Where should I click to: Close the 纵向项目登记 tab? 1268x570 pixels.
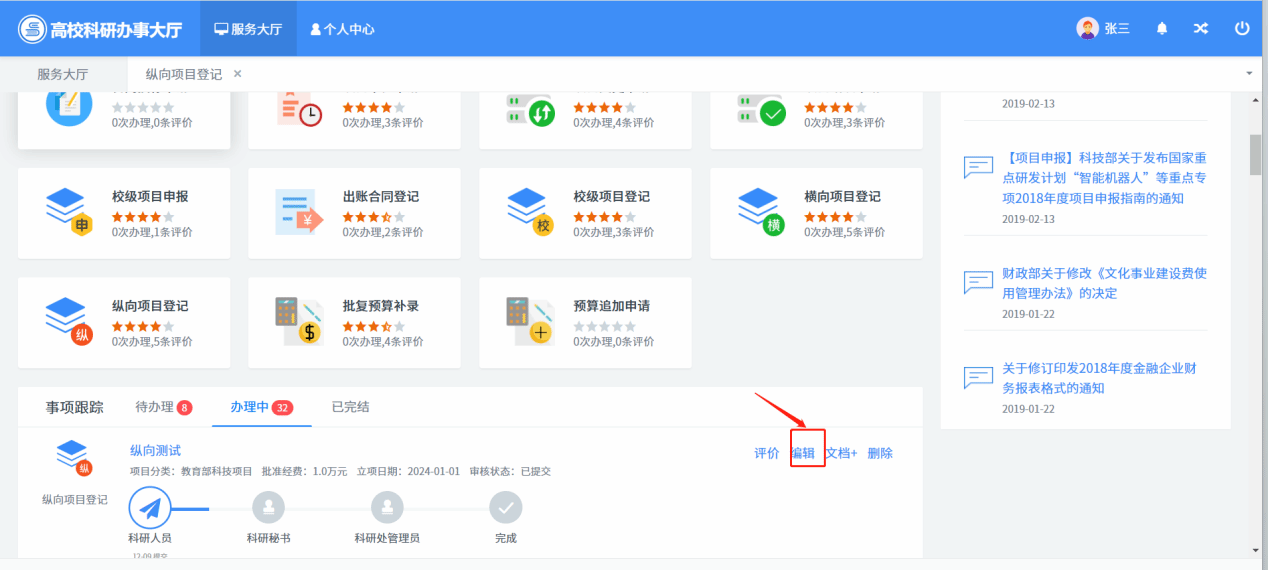[x=237, y=74]
